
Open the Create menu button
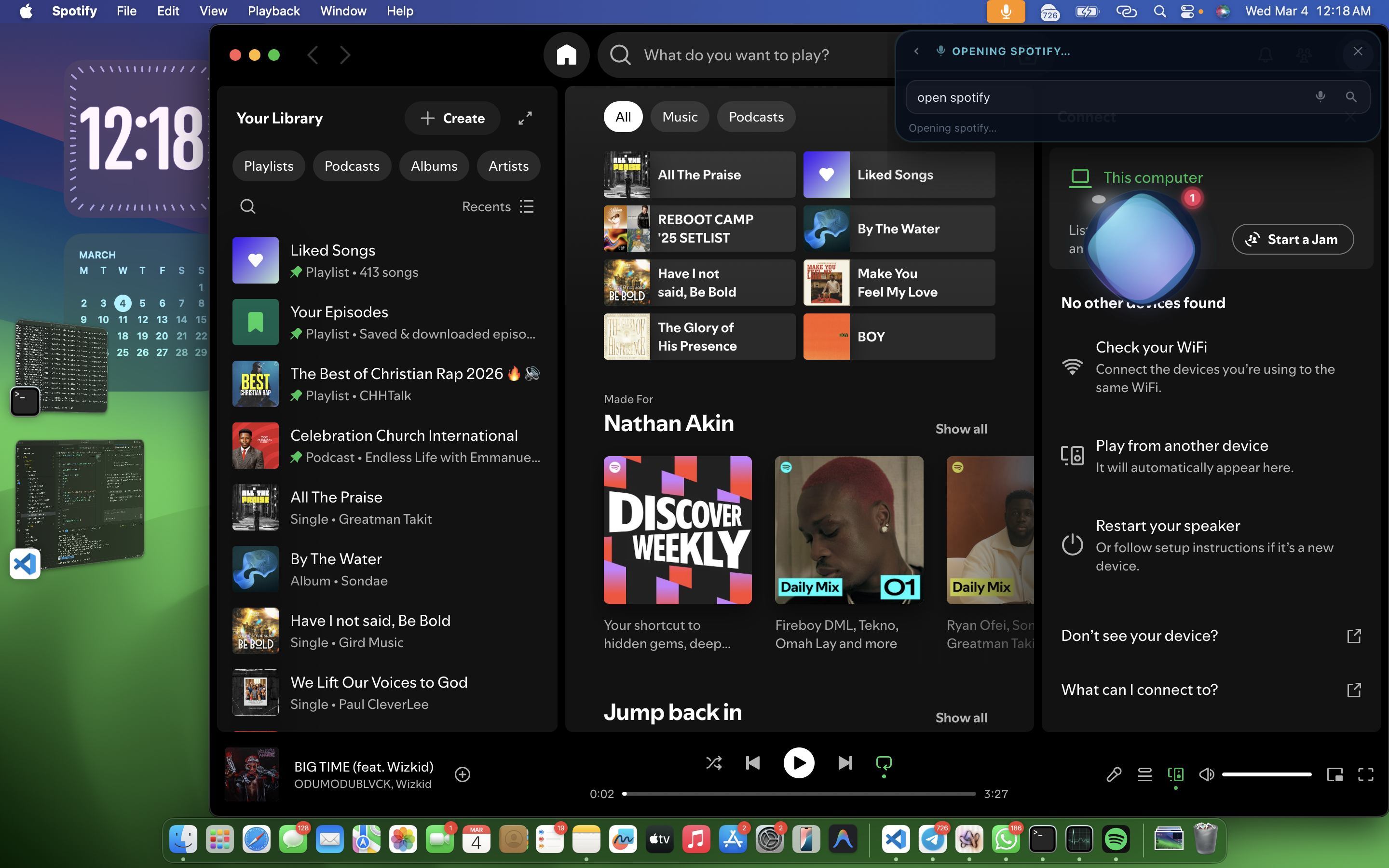tap(452, 118)
